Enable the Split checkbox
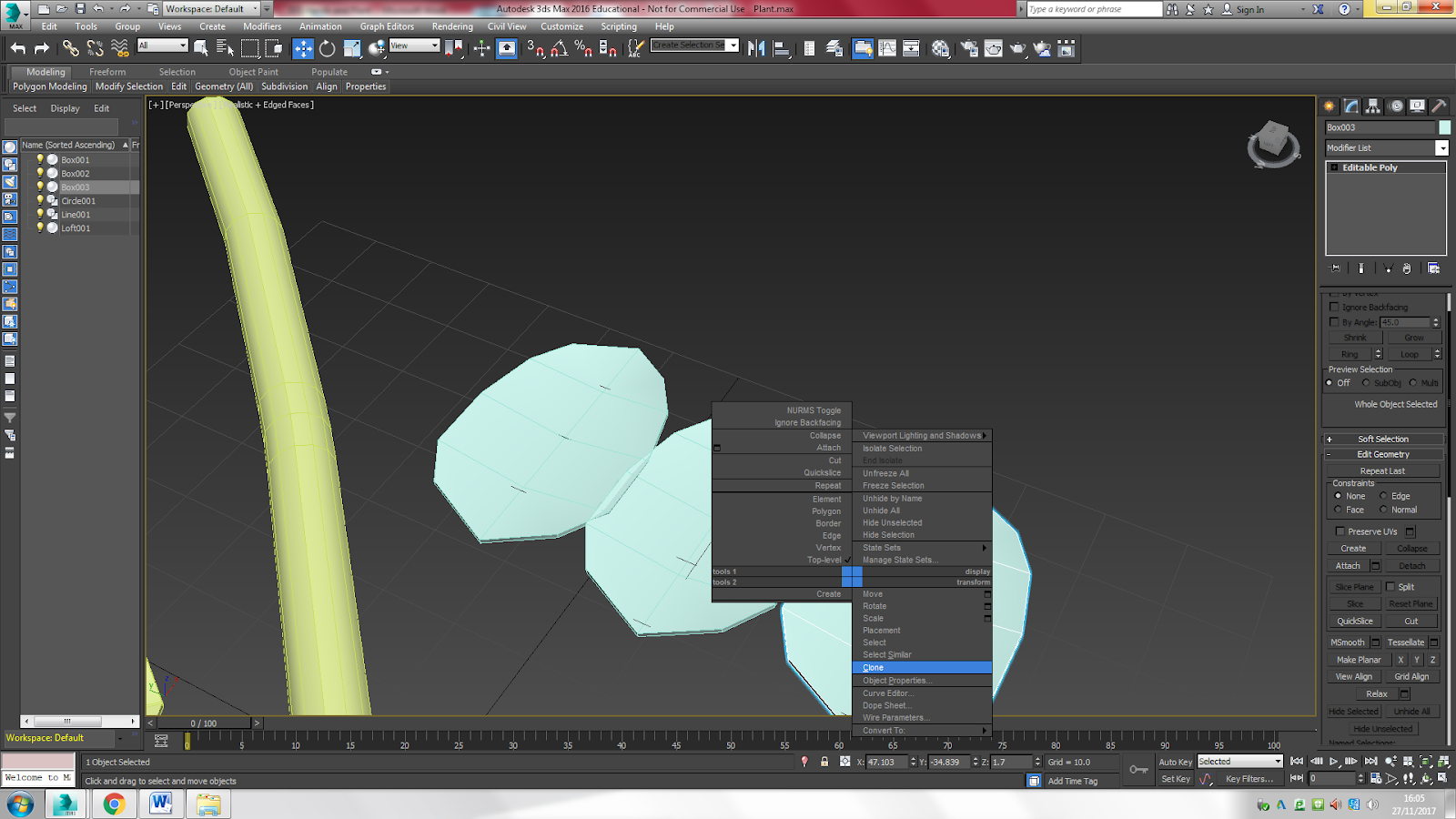 [x=1390, y=587]
